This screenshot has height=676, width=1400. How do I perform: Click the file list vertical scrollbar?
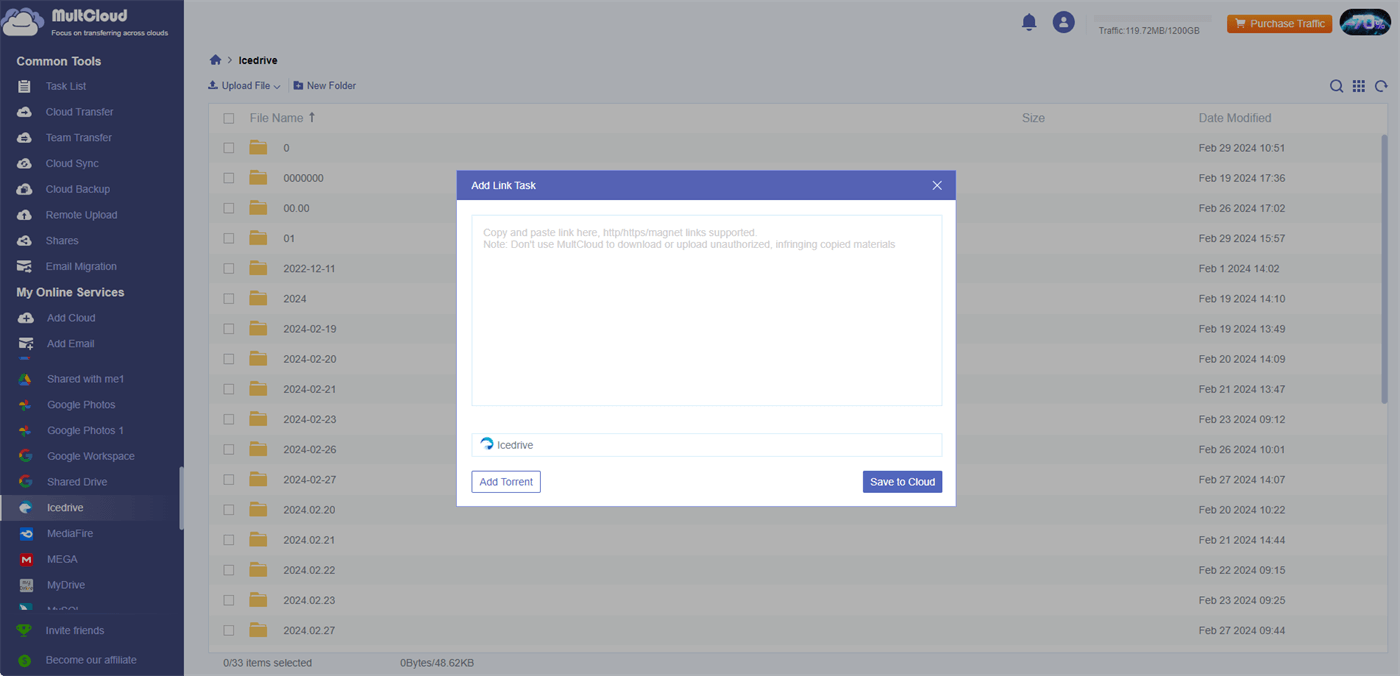point(1385,270)
